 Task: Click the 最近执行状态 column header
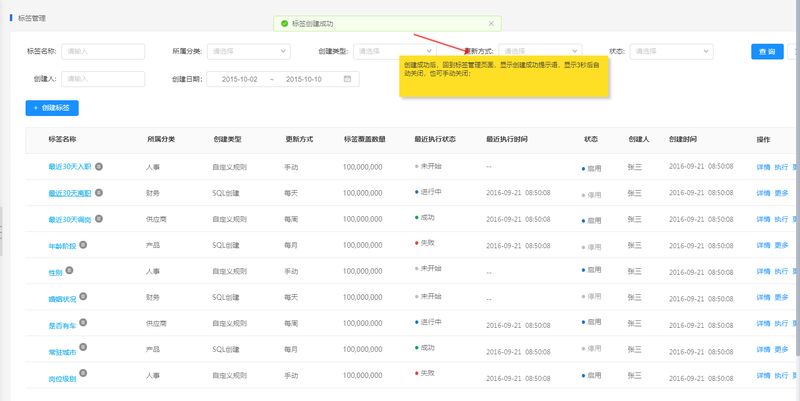point(435,139)
